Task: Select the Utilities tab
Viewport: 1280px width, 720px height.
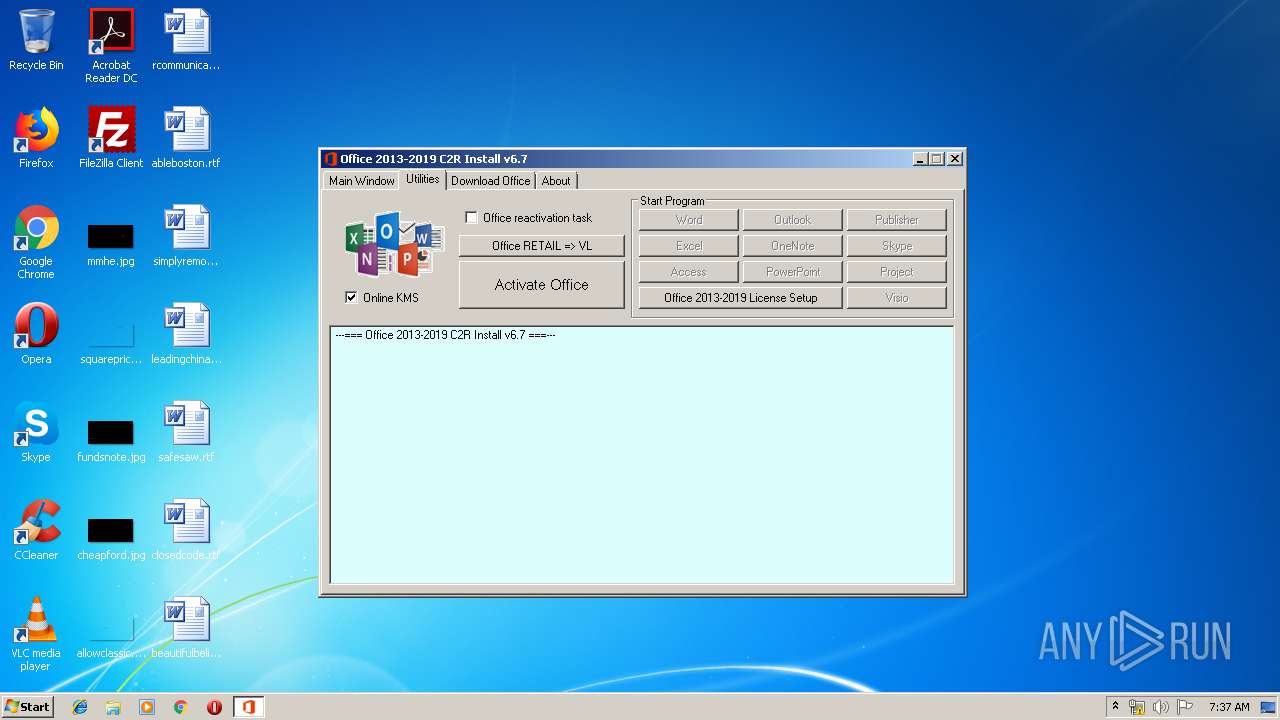Action: click(x=422, y=179)
